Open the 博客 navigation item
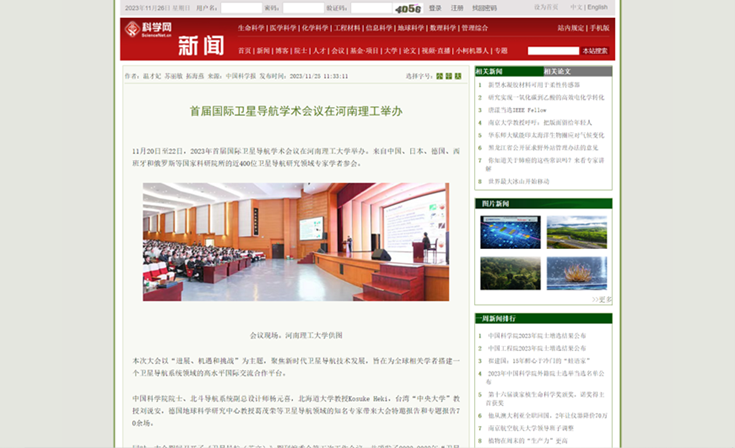This screenshot has width=735, height=448. (282, 51)
